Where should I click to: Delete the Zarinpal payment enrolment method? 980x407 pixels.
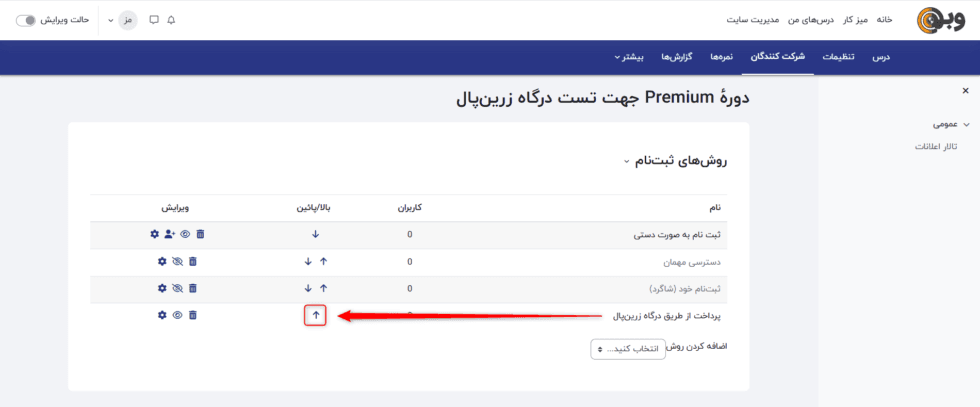tap(193, 315)
